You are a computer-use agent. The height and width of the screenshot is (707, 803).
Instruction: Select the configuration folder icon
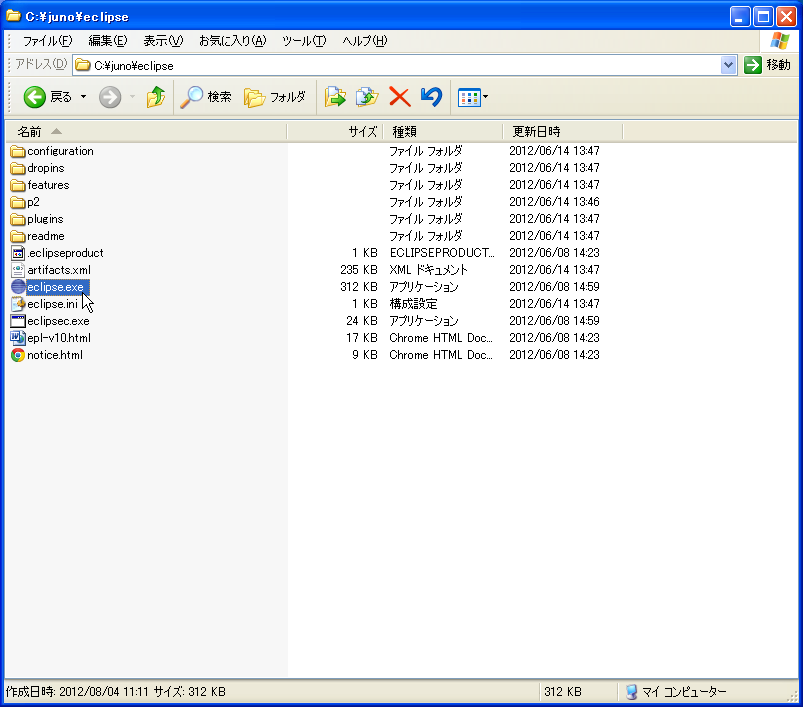pos(18,152)
